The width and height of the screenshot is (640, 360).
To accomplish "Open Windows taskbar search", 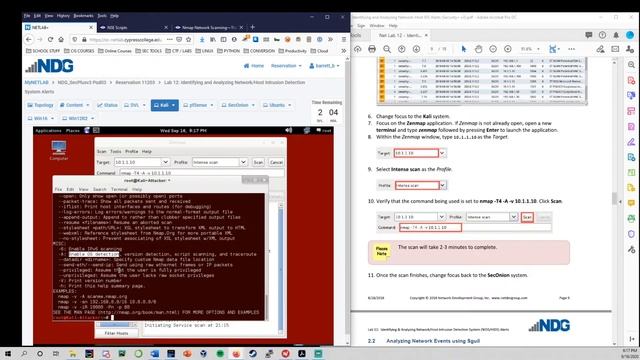I will (24, 353).
